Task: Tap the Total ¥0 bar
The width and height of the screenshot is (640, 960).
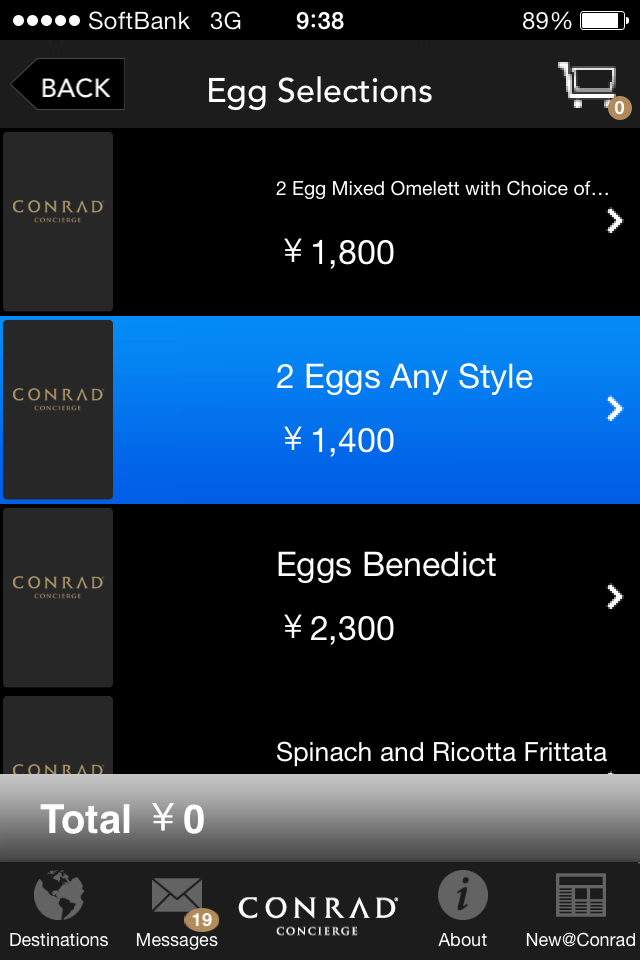Action: 320,819
